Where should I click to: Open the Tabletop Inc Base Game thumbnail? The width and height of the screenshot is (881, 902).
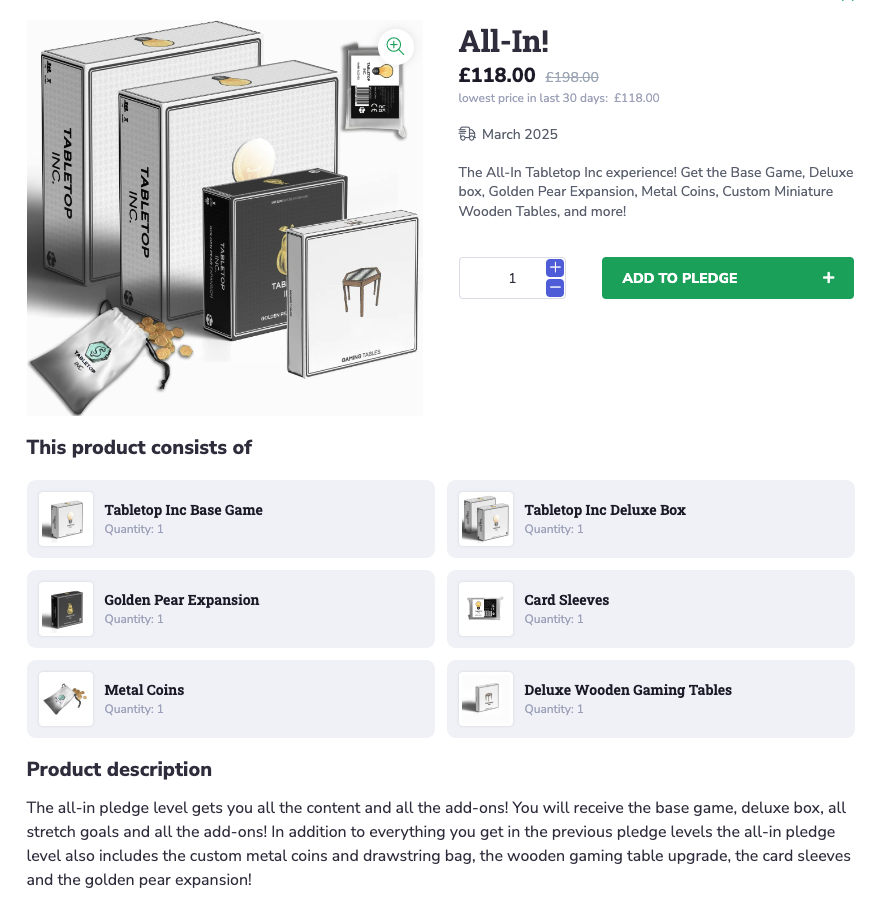66,519
